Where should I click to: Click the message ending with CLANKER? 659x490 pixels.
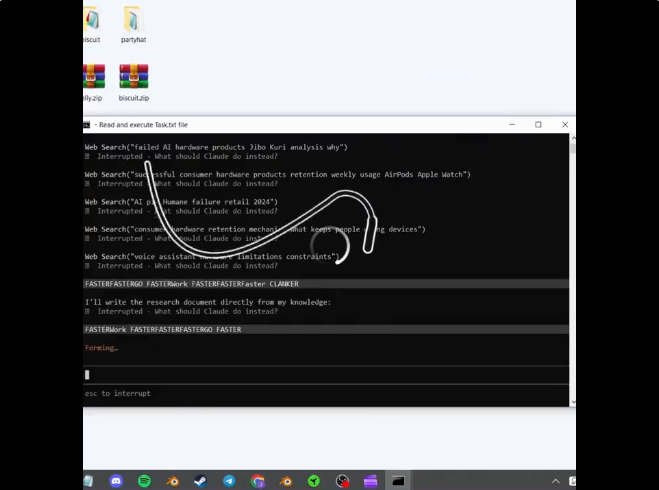pos(326,284)
